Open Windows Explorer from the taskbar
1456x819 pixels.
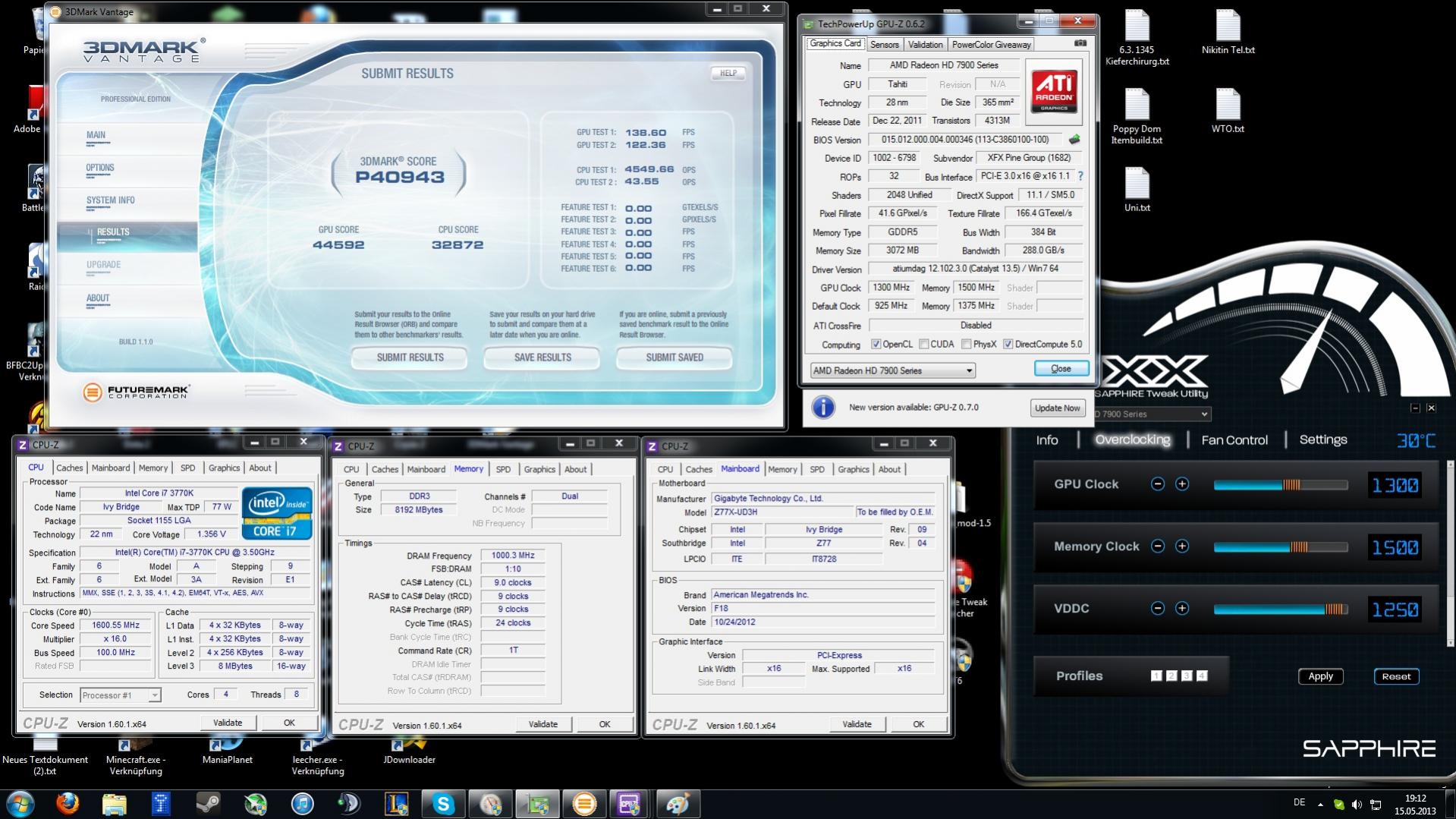(115, 804)
